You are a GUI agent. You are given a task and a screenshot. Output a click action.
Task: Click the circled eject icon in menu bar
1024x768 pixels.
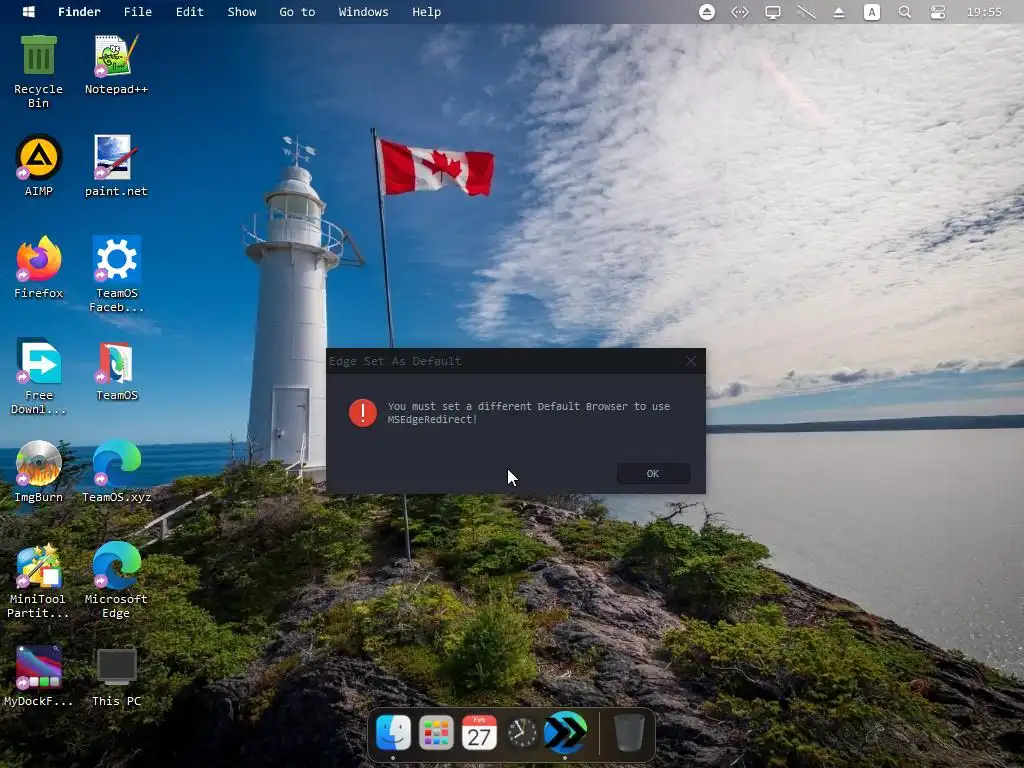707,12
